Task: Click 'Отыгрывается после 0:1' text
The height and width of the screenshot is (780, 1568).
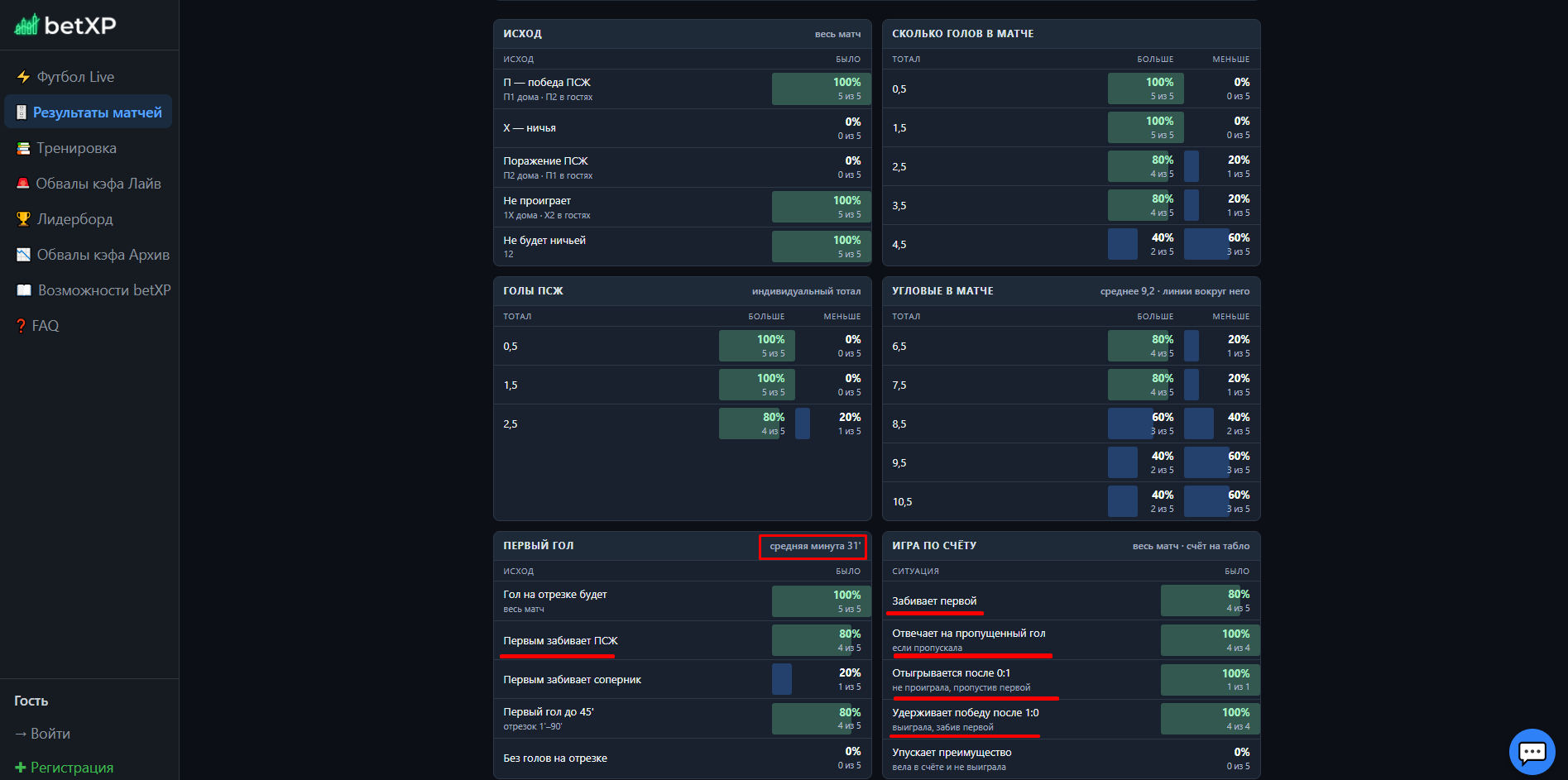Action: pyautogui.click(x=951, y=673)
